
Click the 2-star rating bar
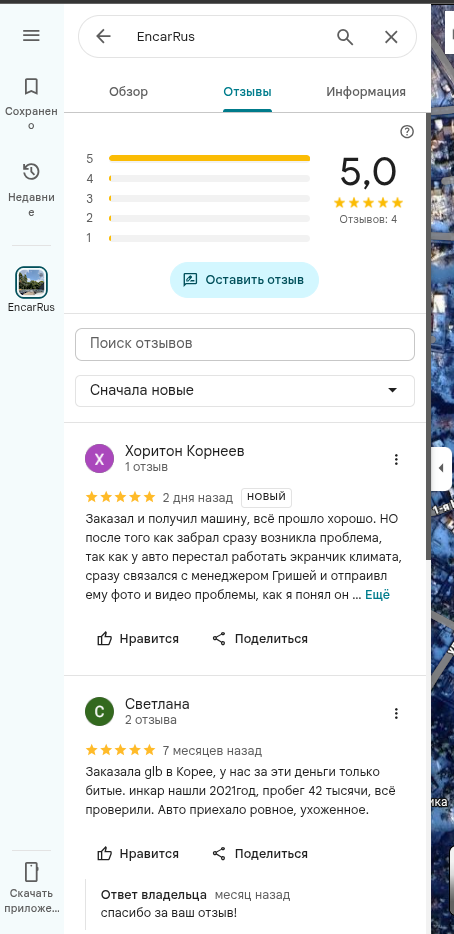pyautogui.click(x=209, y=218)
